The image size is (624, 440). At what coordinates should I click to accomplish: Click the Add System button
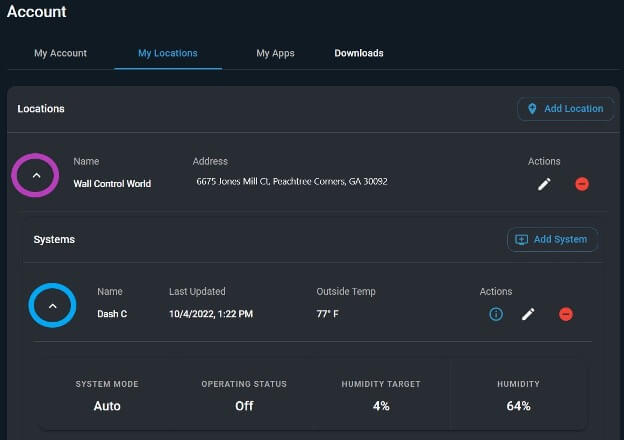552,239
